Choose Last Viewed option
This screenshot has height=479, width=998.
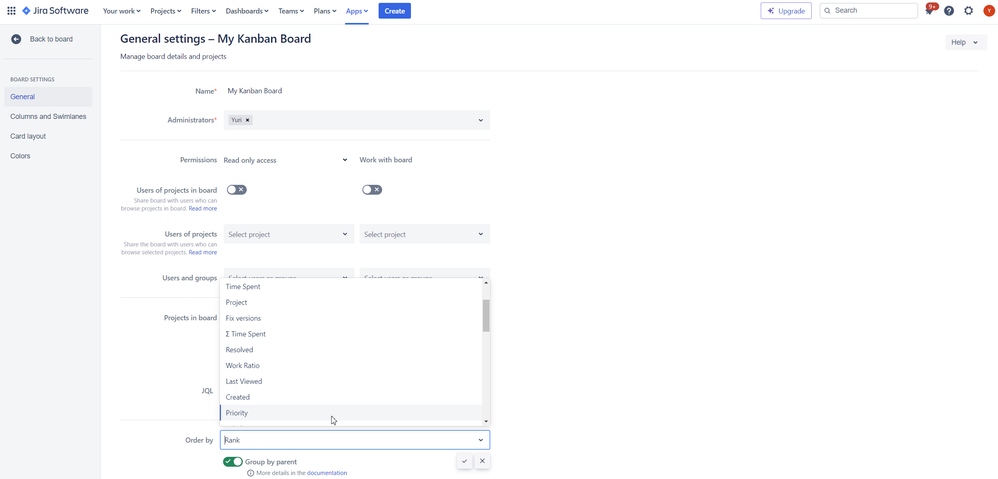(x=351, y=382)
